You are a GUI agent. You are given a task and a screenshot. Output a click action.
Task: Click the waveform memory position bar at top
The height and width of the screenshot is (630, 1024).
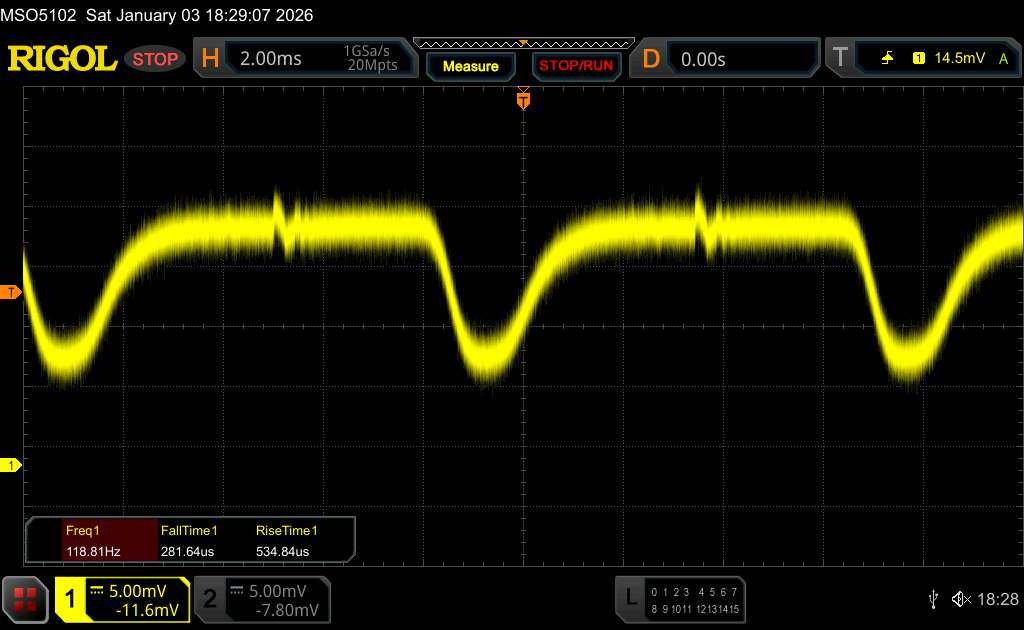[523, 43]
